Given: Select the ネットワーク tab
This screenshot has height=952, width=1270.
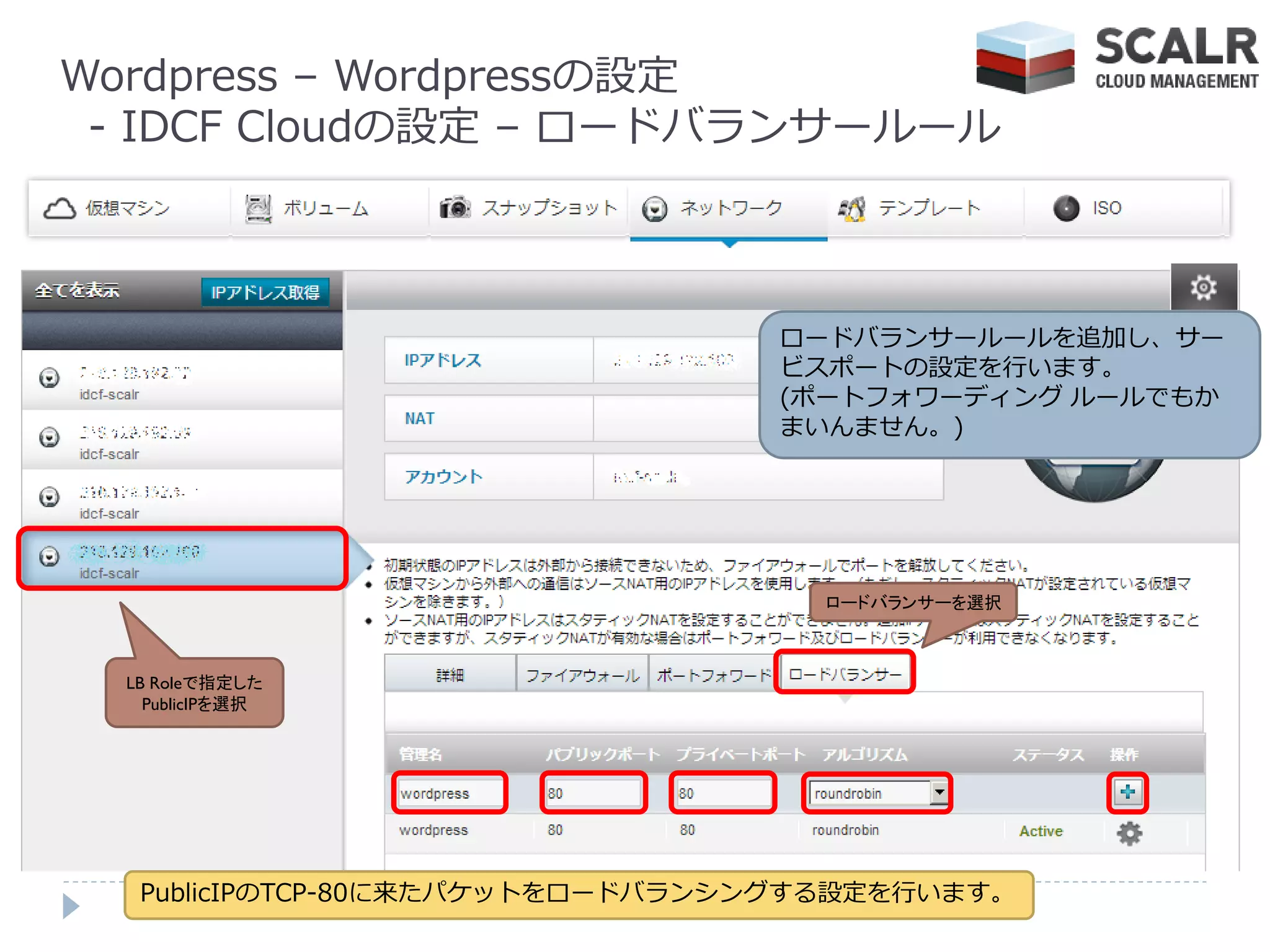Looking at the screenshot, I should [728, 208].
